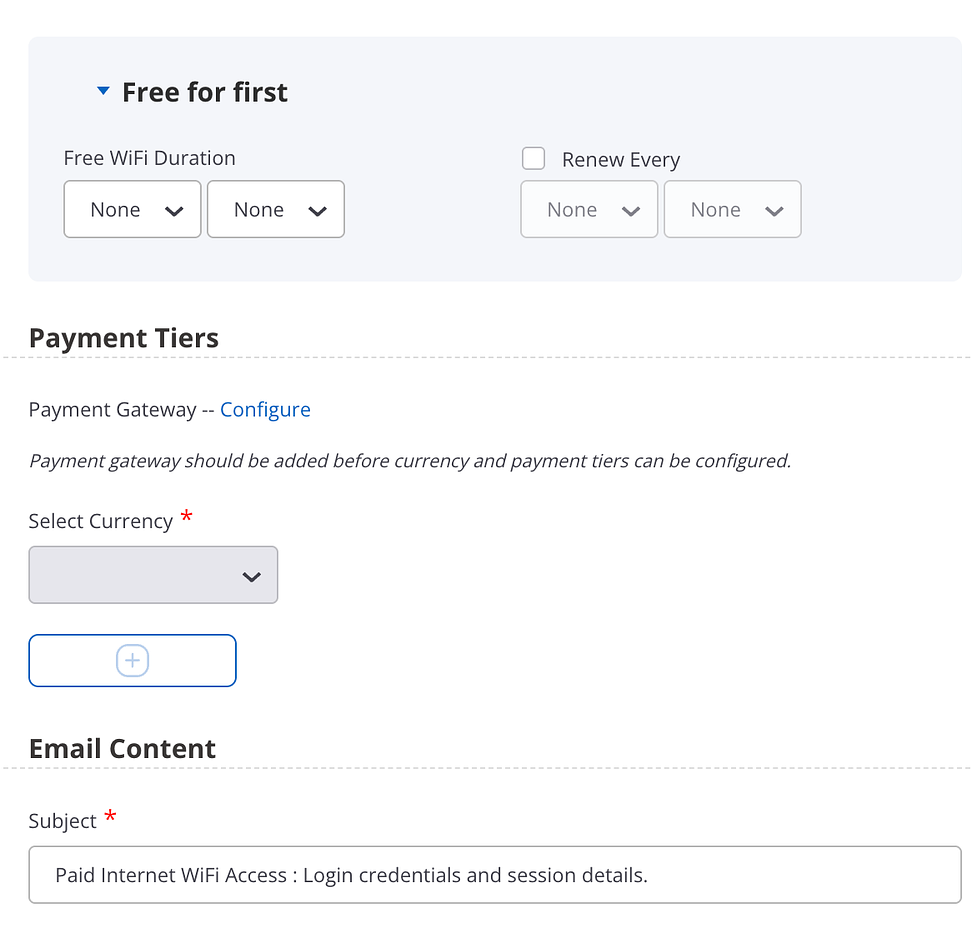Viewport: 972px width, 933px height.
Task: Click the red asterisk beside Select Currency
Action: [x=186, y=518]
